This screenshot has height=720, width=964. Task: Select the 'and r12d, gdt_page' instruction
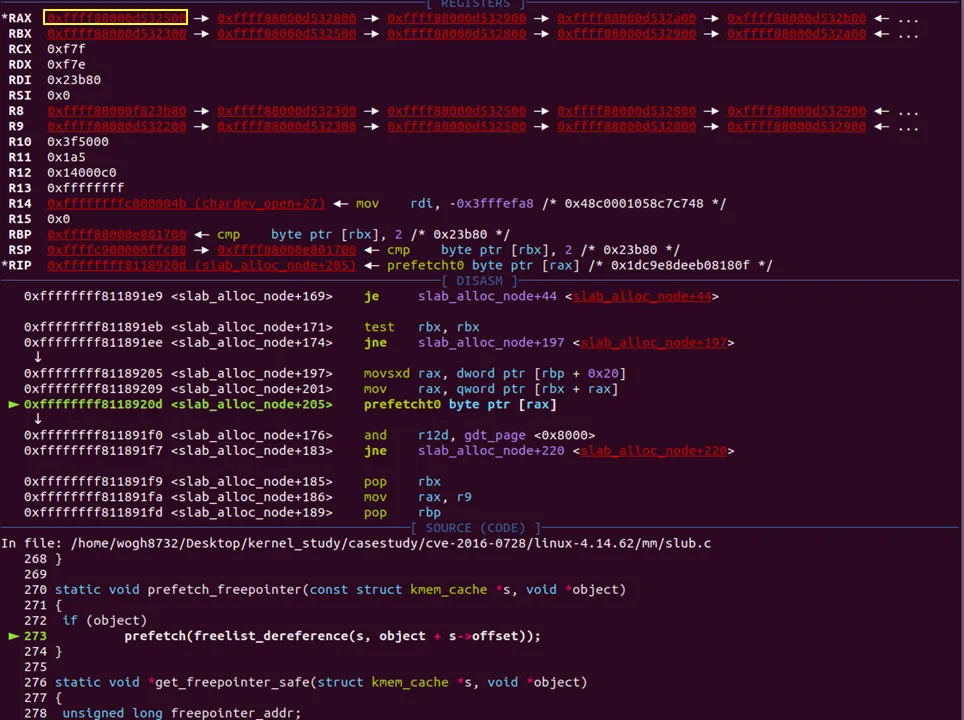[x=480, y=435]
